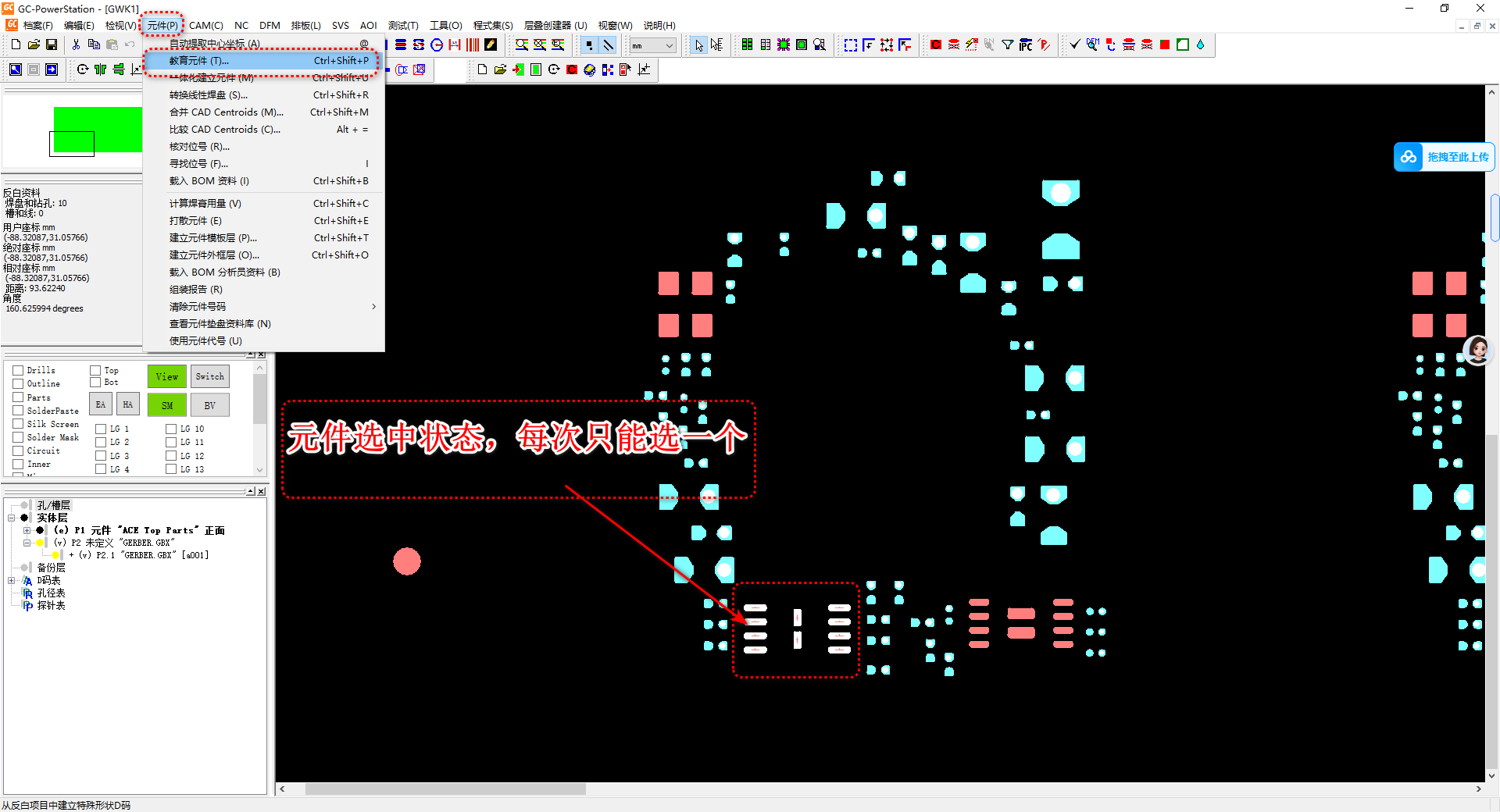Click the BV button
The height and width of the screenshot is (812, 1500).
[x=210, y=405]
